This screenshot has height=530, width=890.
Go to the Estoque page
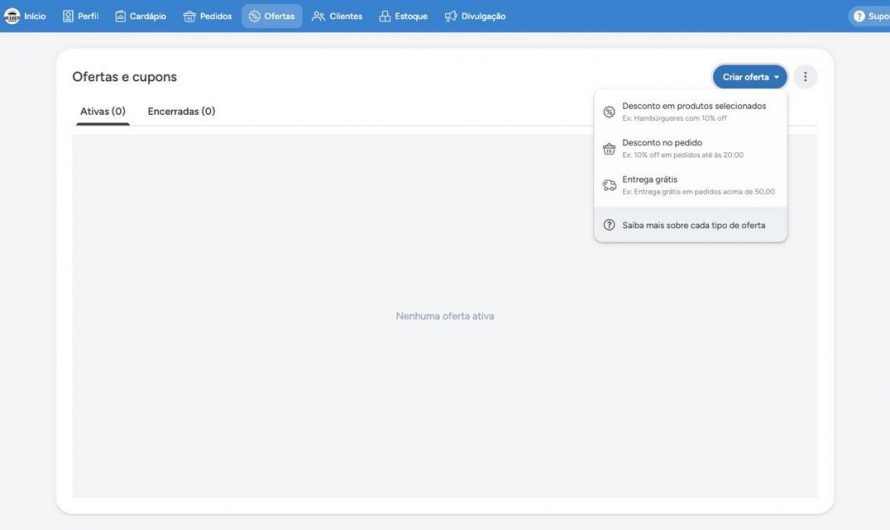click(403, 16)
